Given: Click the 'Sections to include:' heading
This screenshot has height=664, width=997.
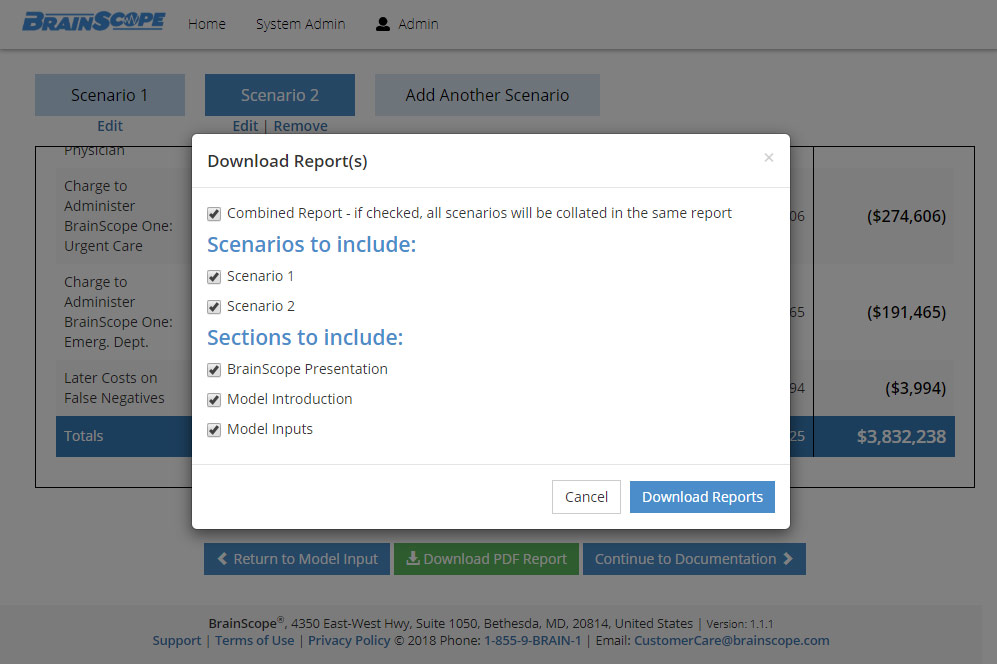Looking at the screenshot, I should click(x=305, y=337).
